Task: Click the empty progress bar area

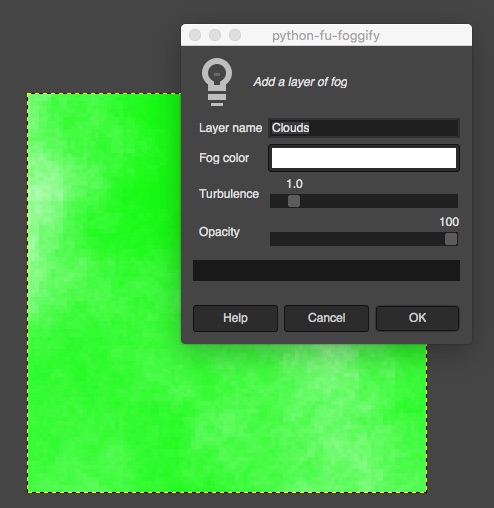Action: pos(326,270)
